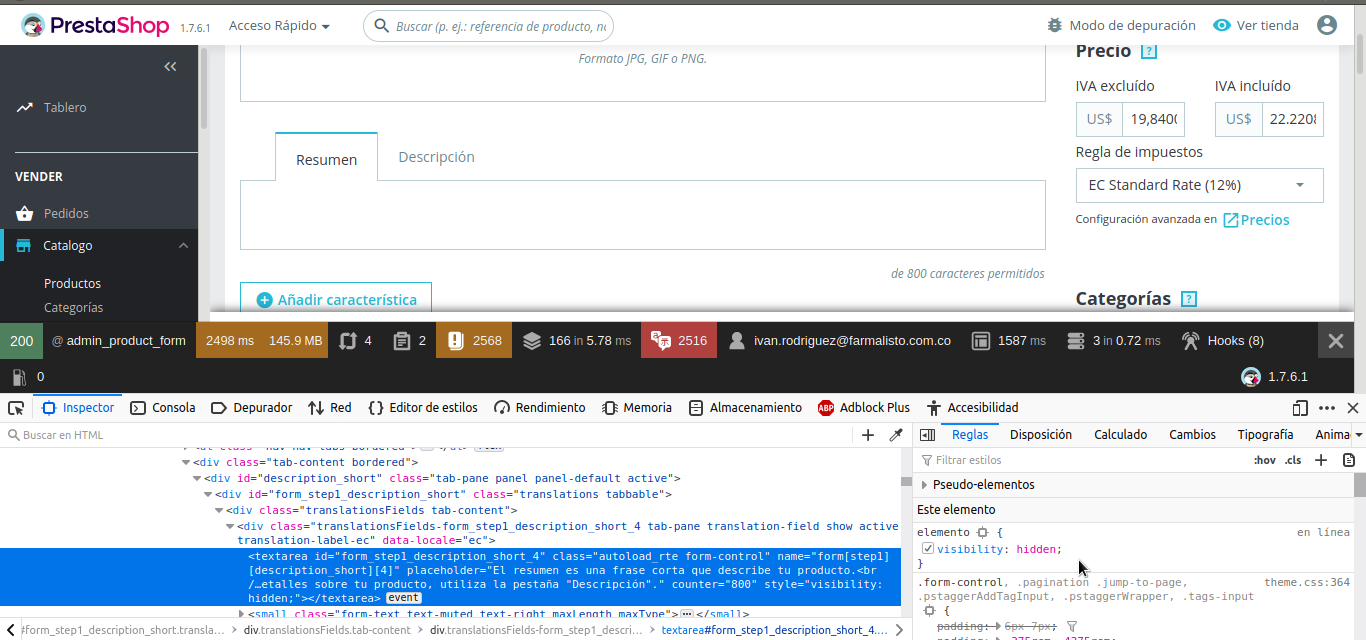Click the Filtrar estilos input
This screenshot has width=1366, height=640.
(x=1080, y=460)
